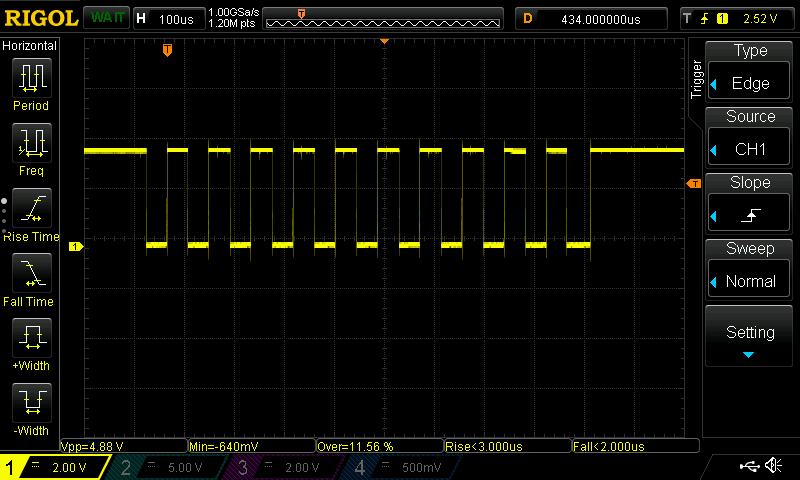
Task: Click the Vpp=4.88 V measurement readout
Action: point(123,446)
